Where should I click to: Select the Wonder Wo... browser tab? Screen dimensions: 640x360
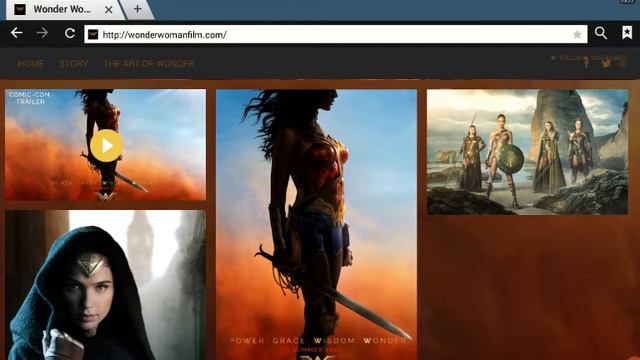click(x=62, y=9)
